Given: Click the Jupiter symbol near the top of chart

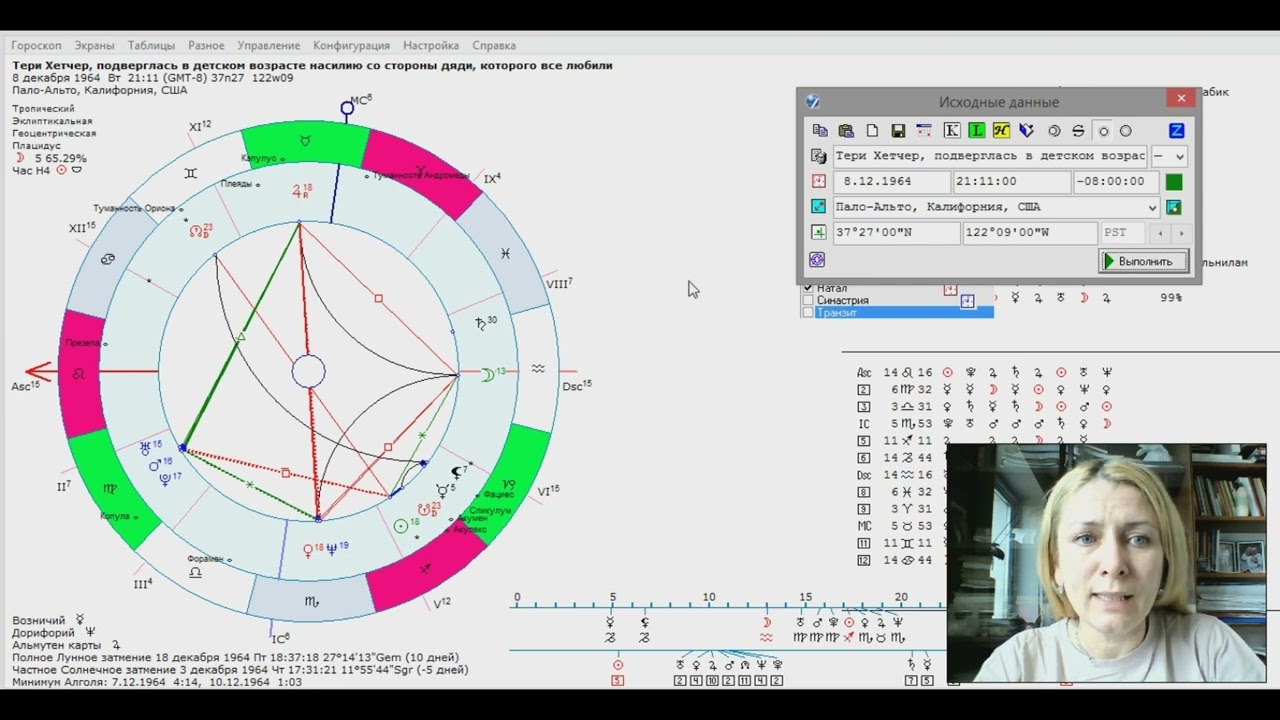Looking at the screenshot, I should [x=297, y=190].
